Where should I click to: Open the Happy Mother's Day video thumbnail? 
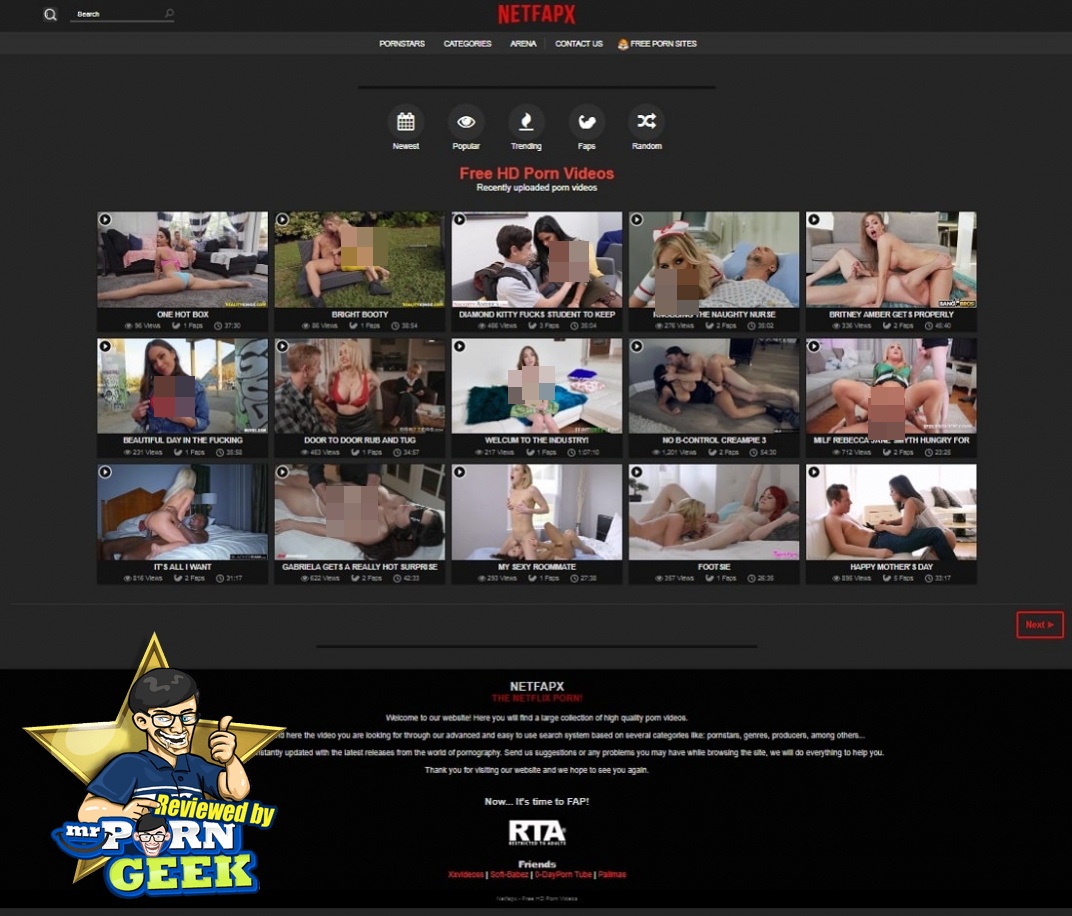click(891, 512)
